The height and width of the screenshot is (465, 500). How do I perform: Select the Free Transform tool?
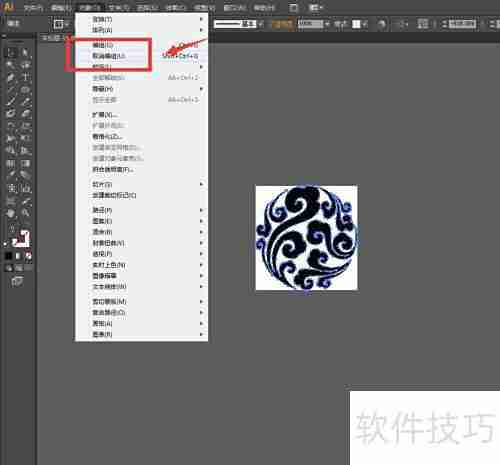(x=25, y=138)
